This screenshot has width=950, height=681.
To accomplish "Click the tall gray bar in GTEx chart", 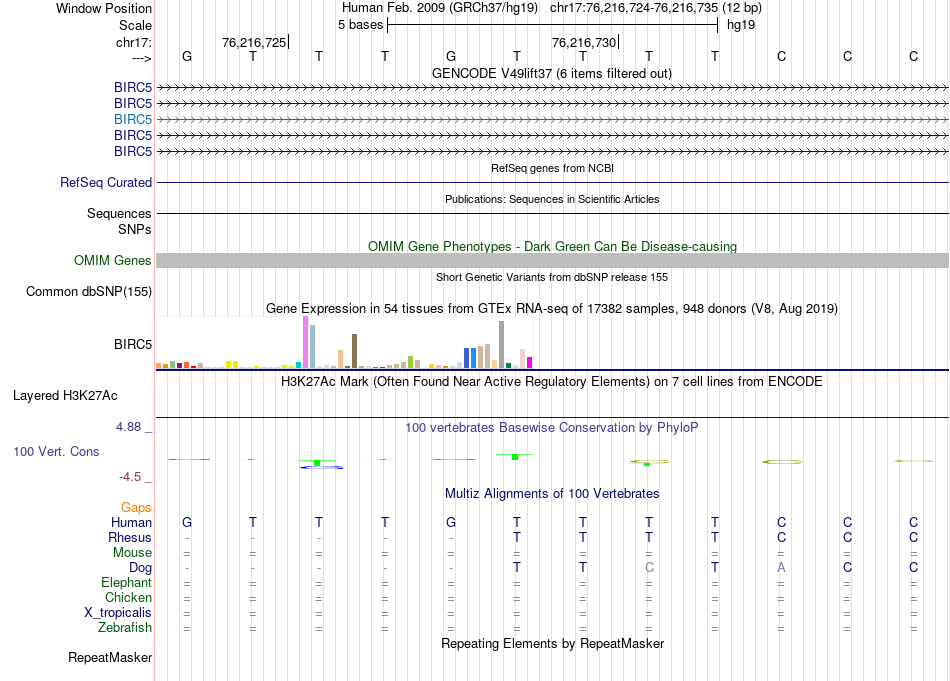I will [x=502, y=345].
